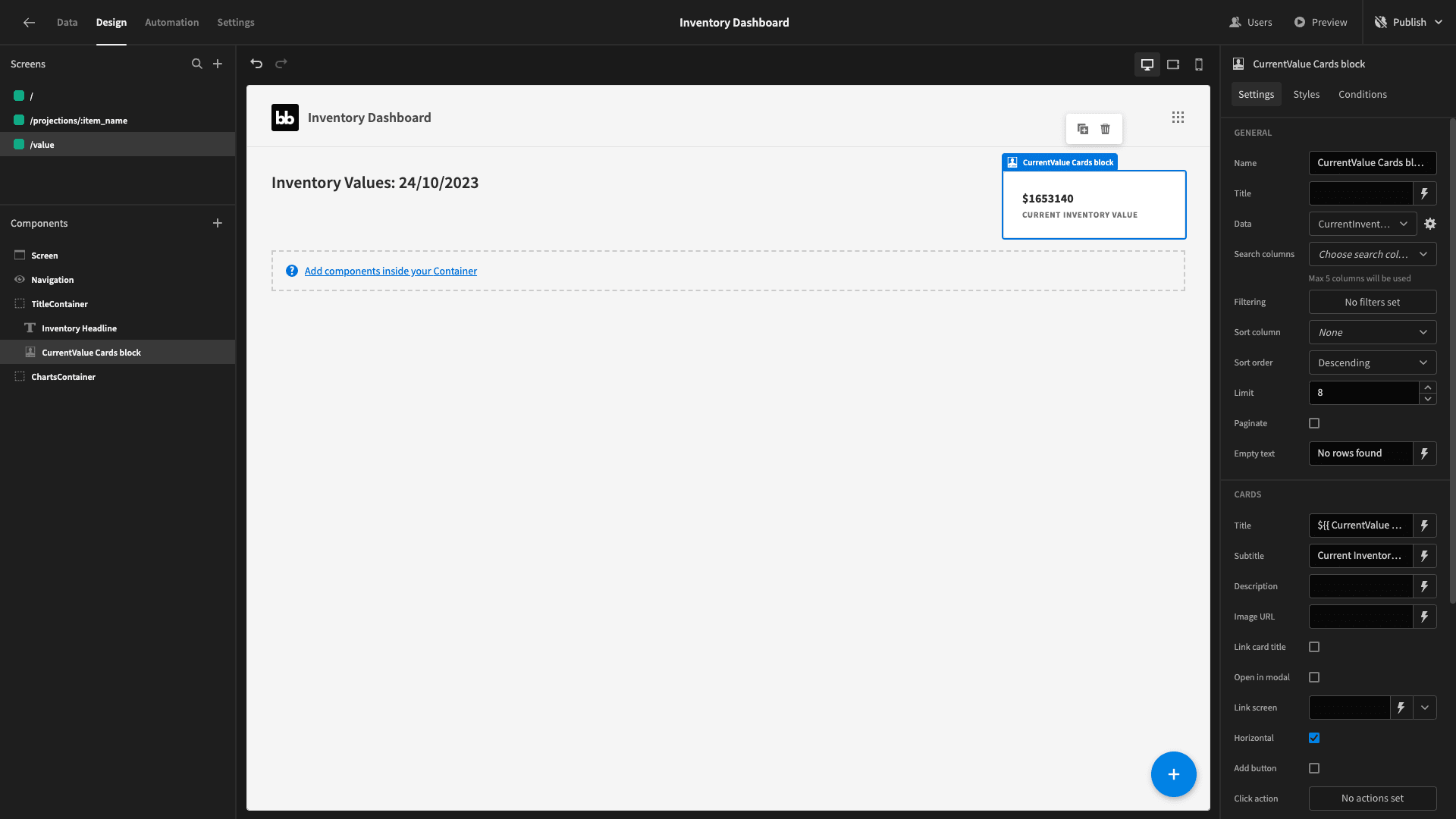
Task: Delete the selected Cards block
Action: coord(1106,129)
